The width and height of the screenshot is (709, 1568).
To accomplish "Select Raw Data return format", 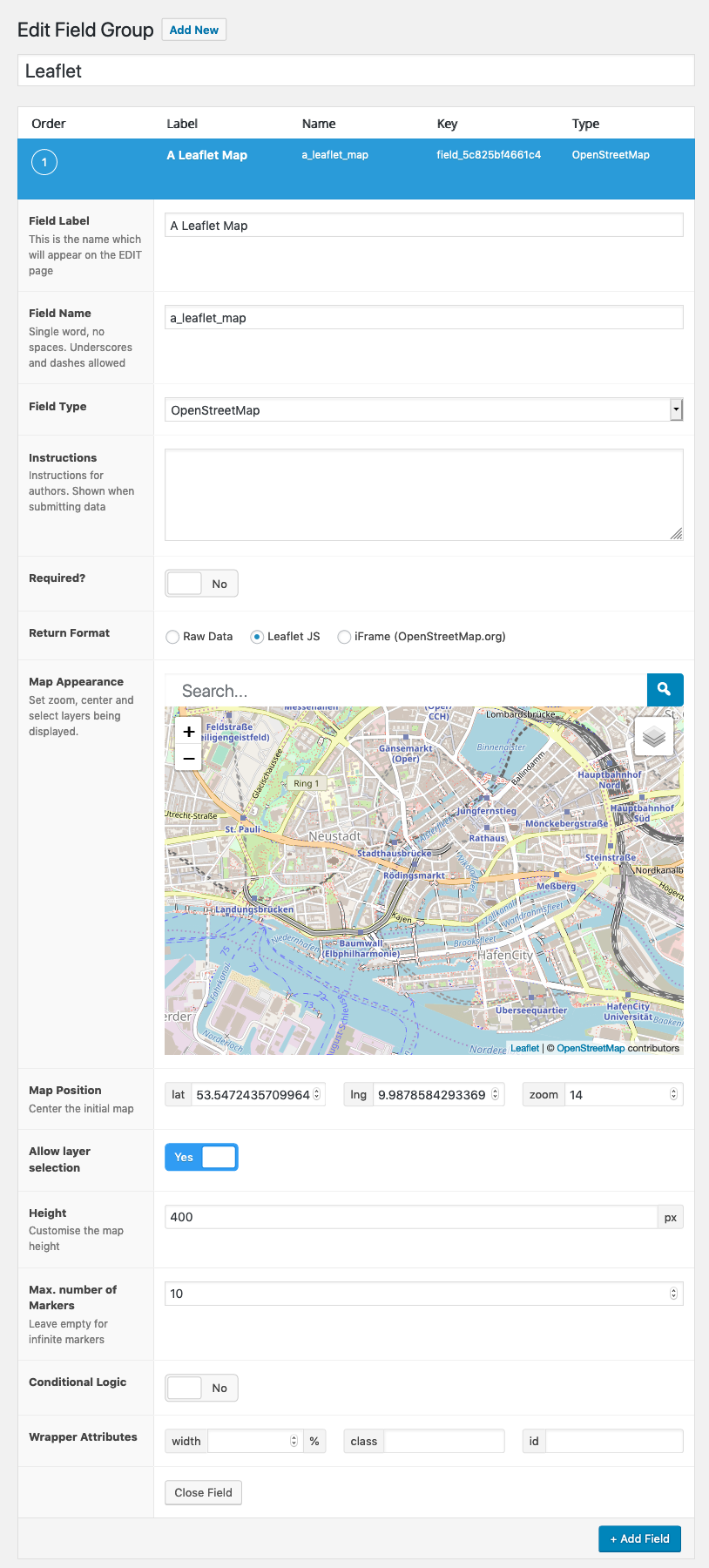I will click(x=172, y=637).
